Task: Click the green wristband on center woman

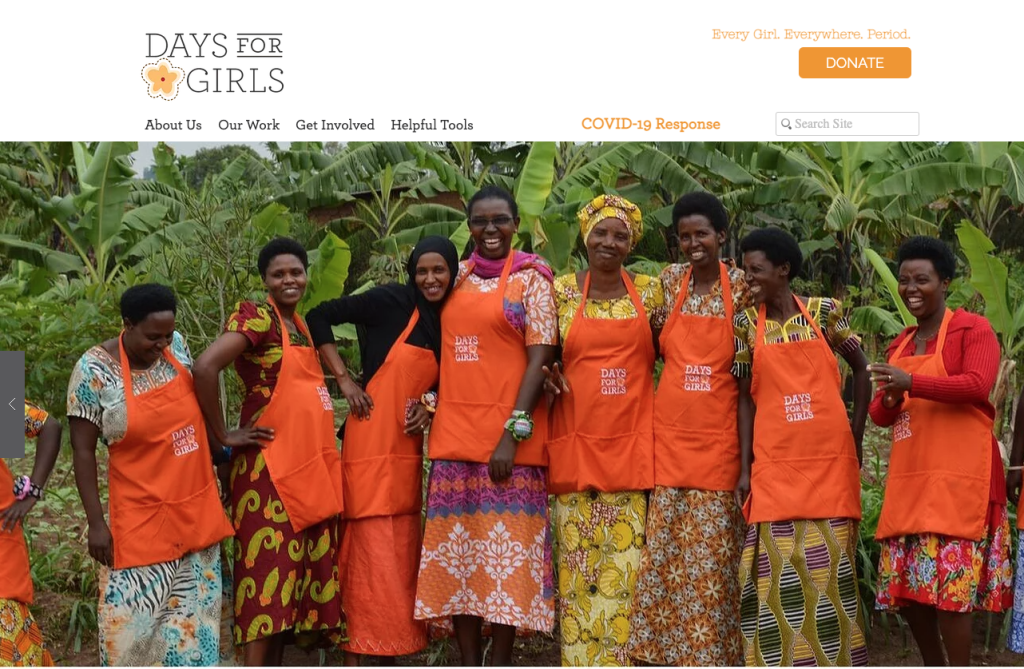Action: pos(520,425)
